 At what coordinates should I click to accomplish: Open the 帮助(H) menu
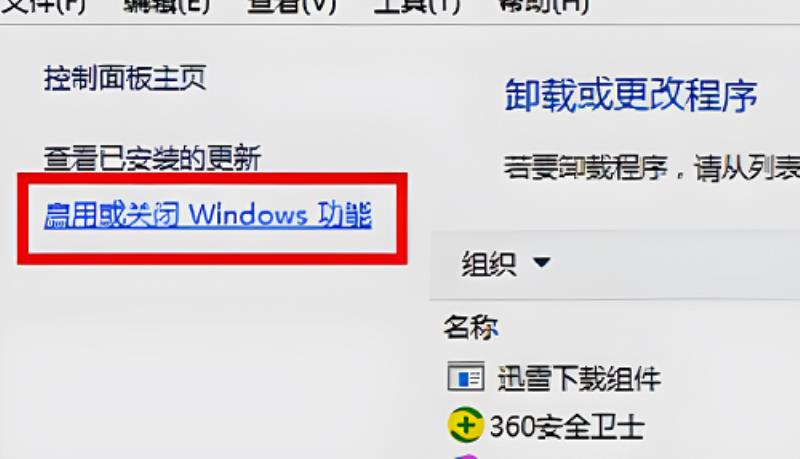pyautogui.click(x=542, y=6)
